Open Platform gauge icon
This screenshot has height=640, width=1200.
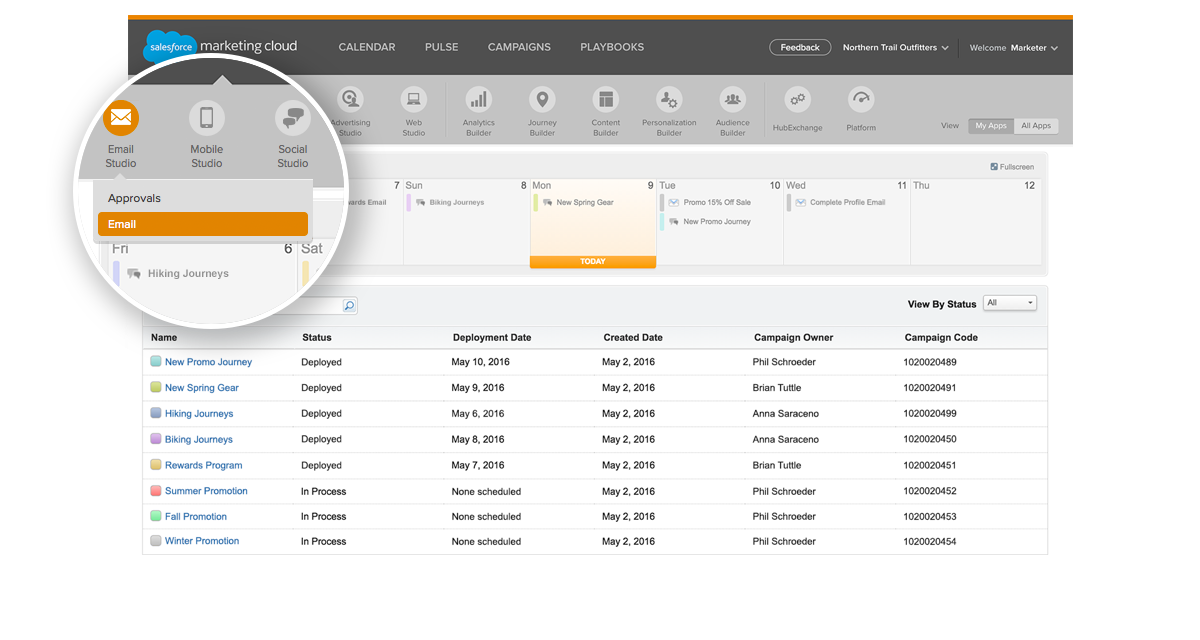click(x=861, y=99)
